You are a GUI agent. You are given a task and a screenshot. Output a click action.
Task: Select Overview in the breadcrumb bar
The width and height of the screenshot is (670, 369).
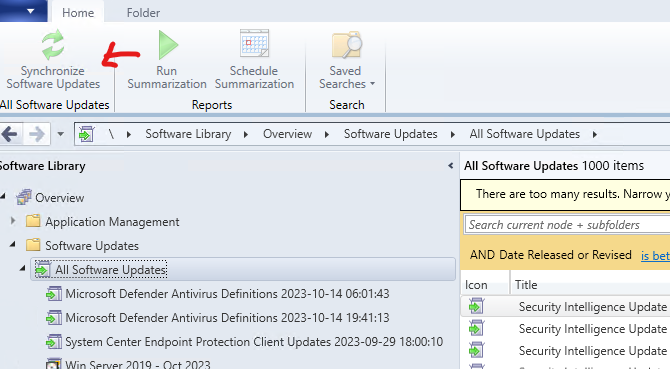pos(287,134)
